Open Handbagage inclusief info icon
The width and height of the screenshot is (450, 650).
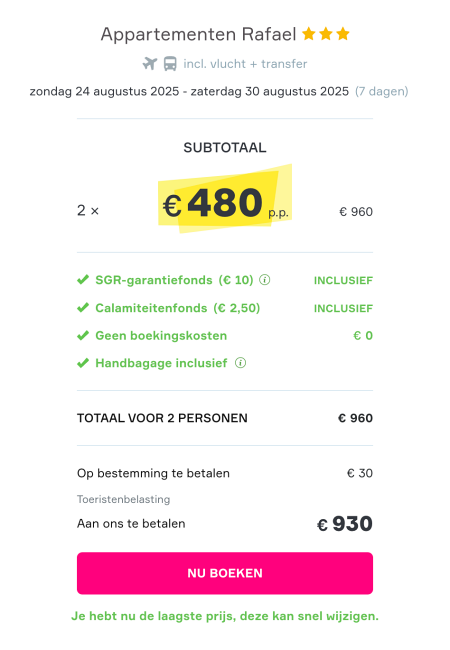tap(240, 363)
